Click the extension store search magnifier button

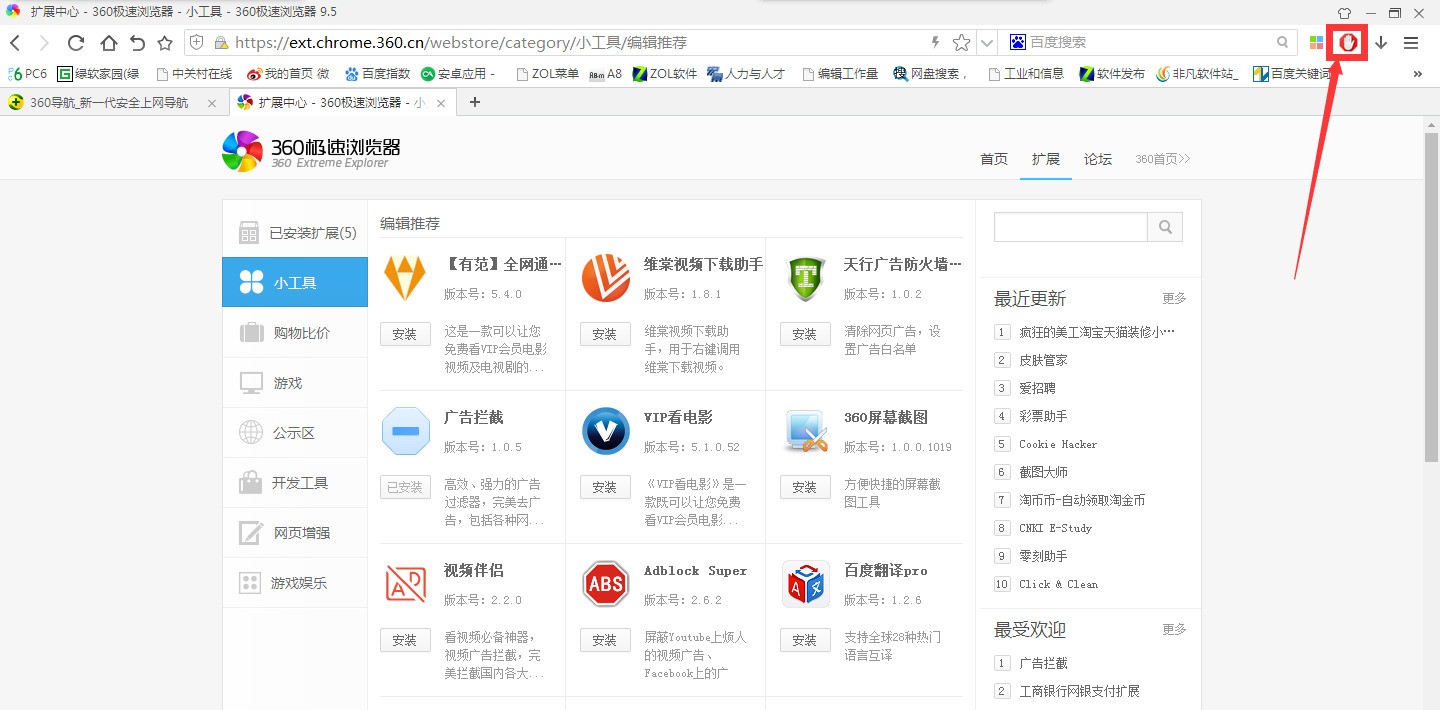point(1165,227)
